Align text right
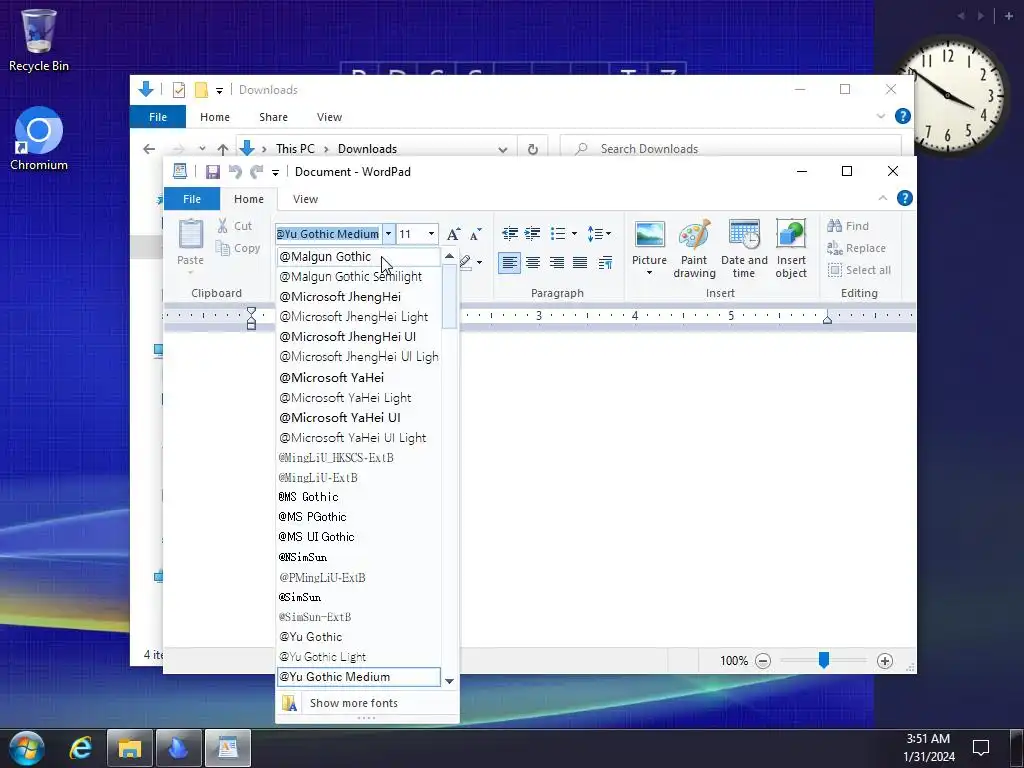 [x=556, y=263]
